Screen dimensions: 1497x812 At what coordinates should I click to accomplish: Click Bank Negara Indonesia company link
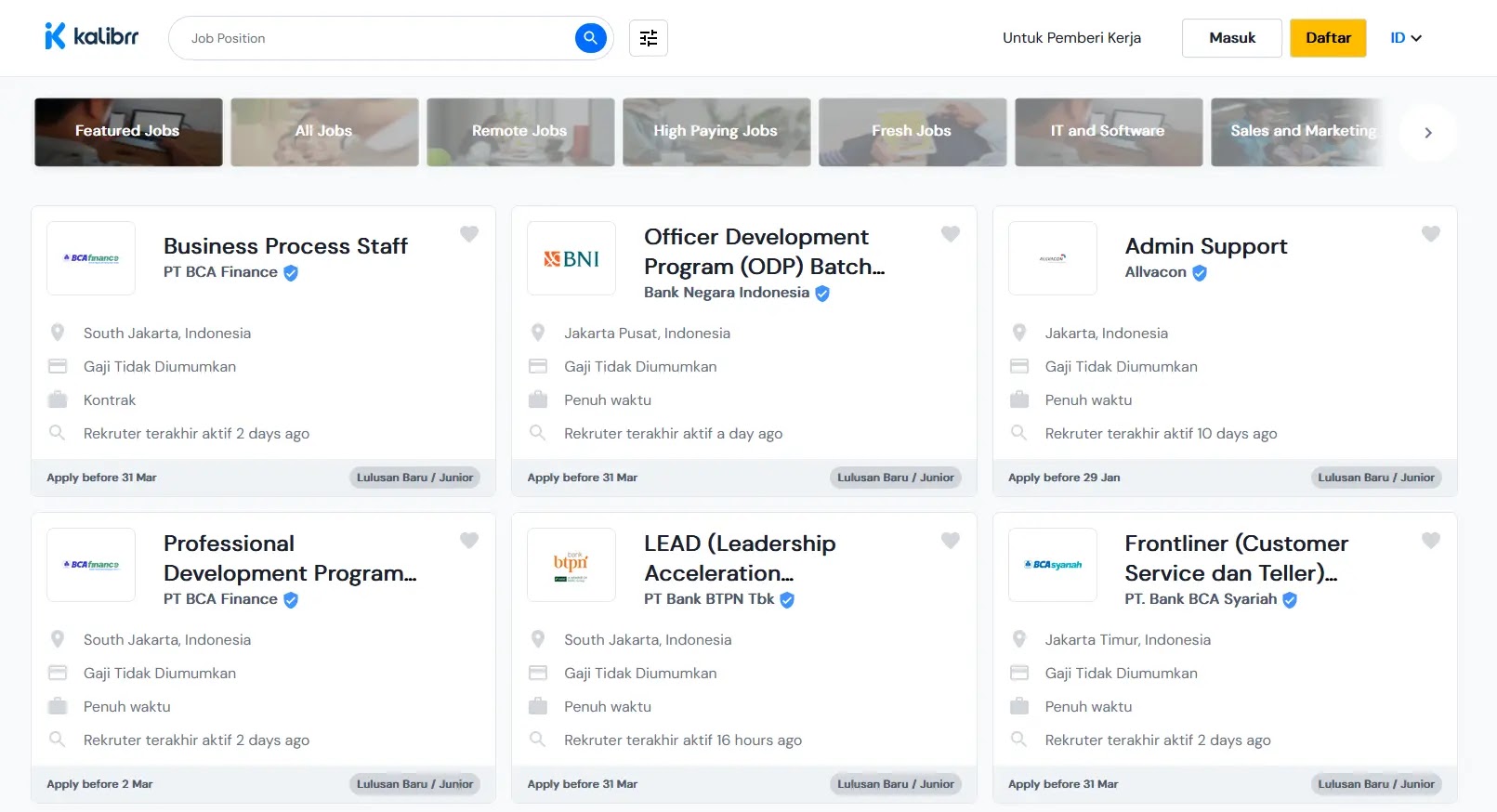[x=727, y=293]
